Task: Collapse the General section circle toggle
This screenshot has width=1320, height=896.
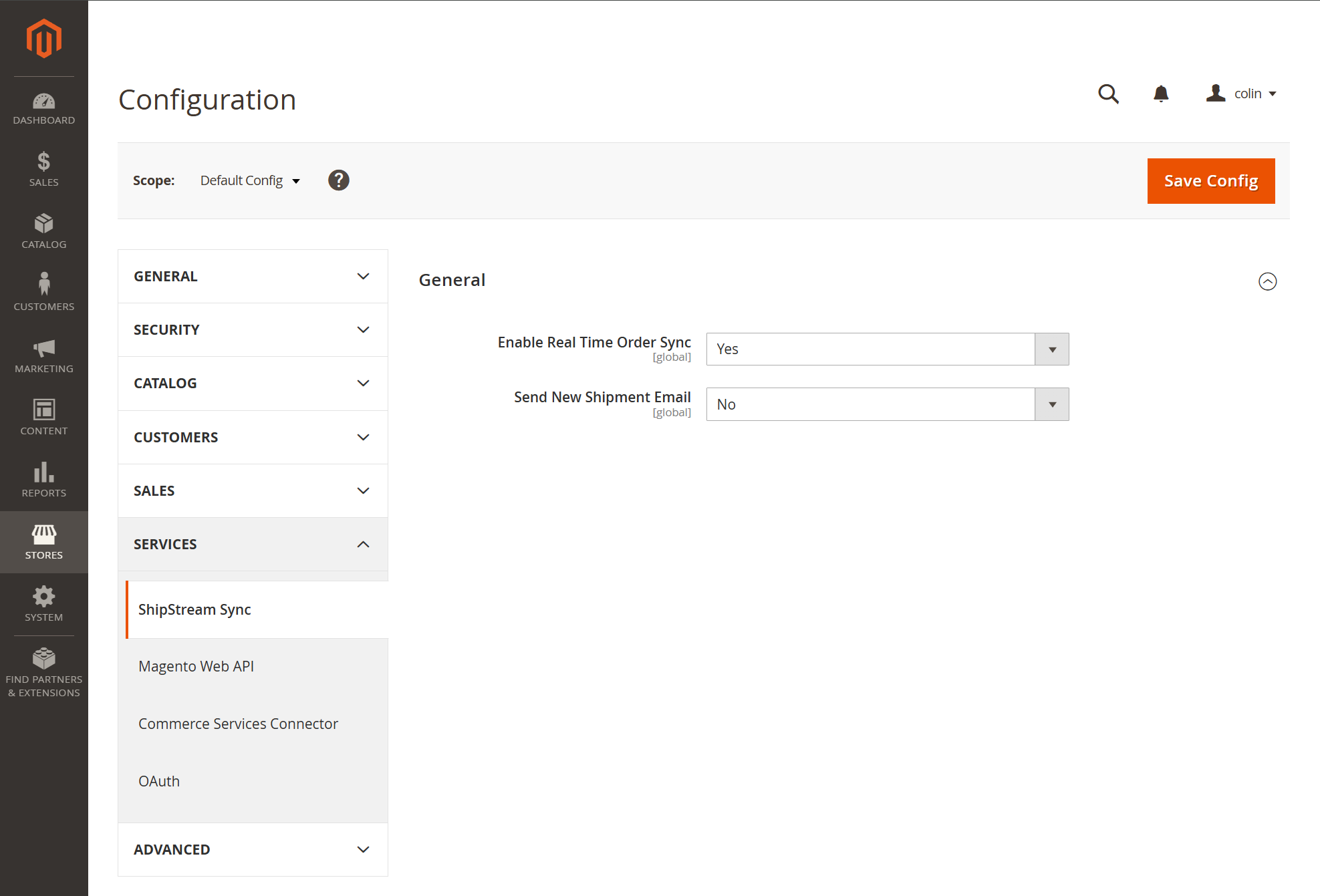Action: pos(1267,281)
